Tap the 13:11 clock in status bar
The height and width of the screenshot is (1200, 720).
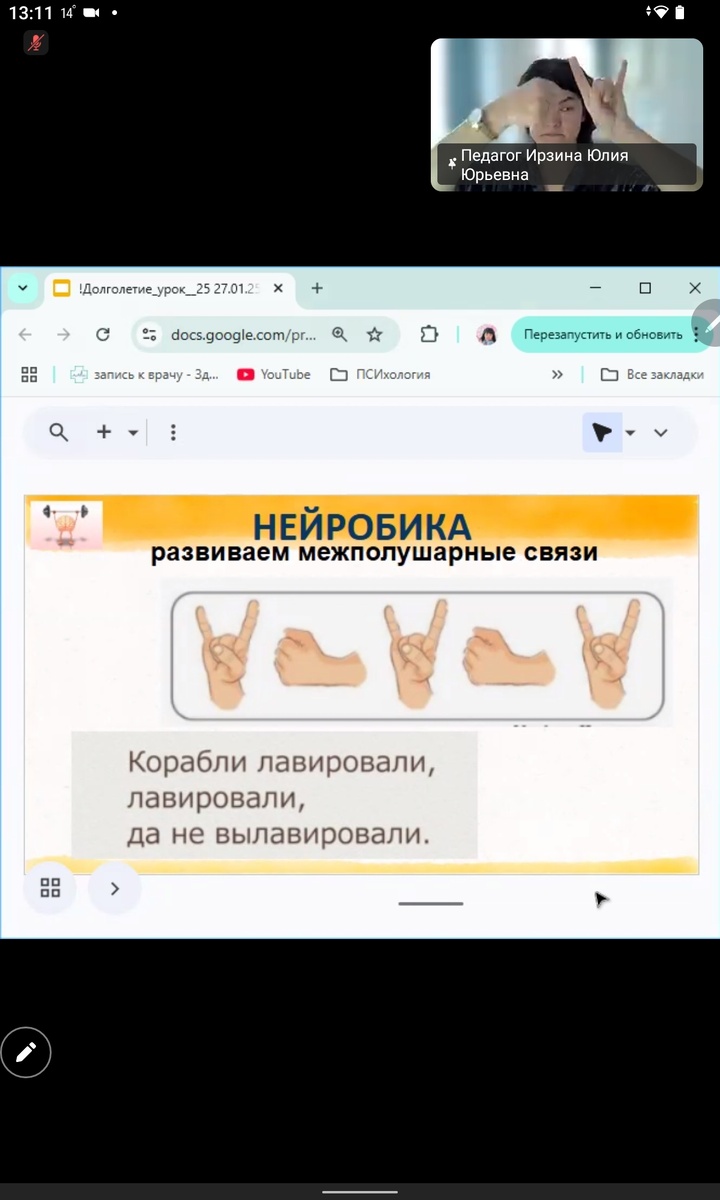[x=30, y=13]
